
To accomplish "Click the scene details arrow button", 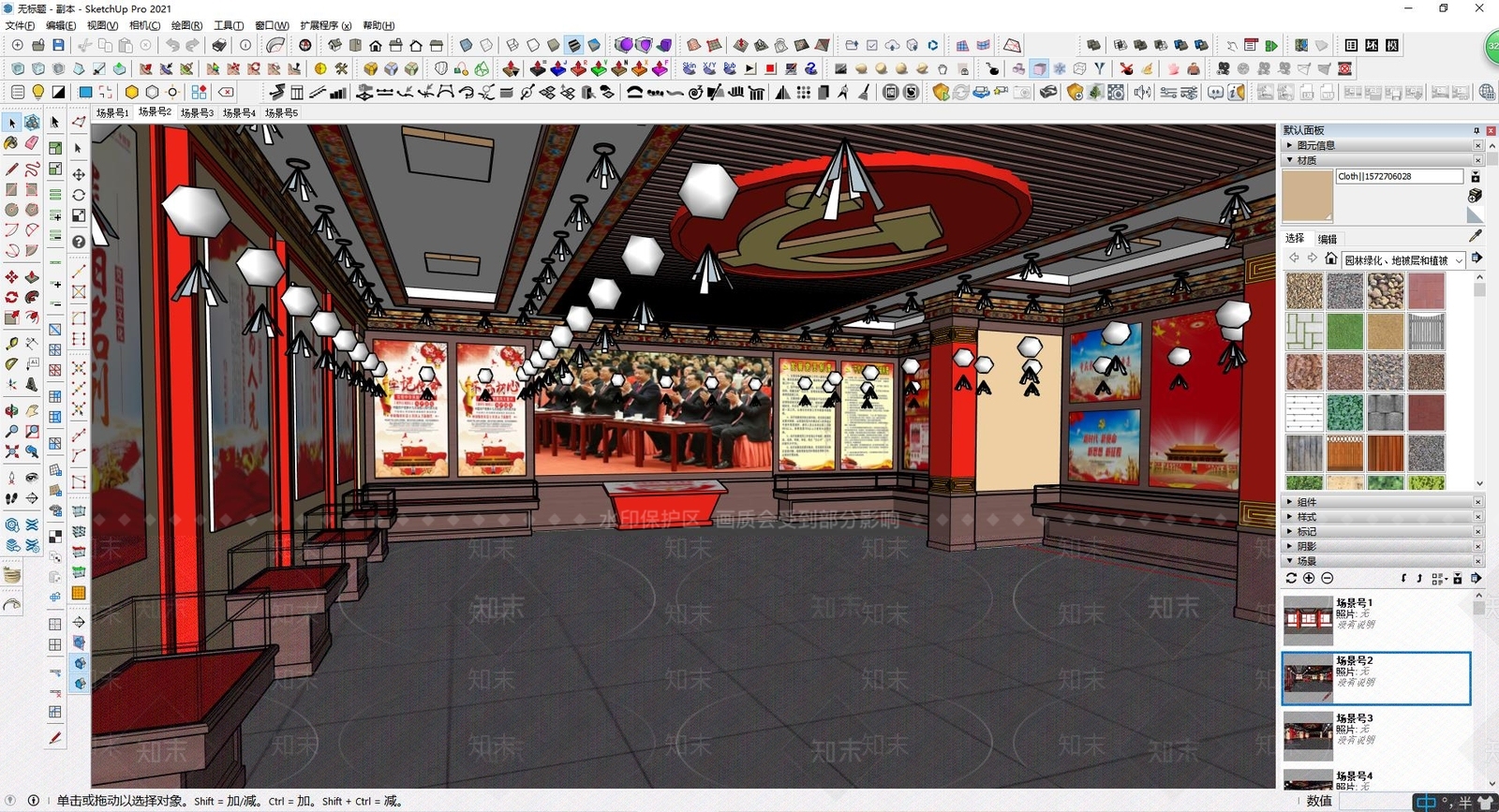I will pyautogui.click(x=1477, y=578).
